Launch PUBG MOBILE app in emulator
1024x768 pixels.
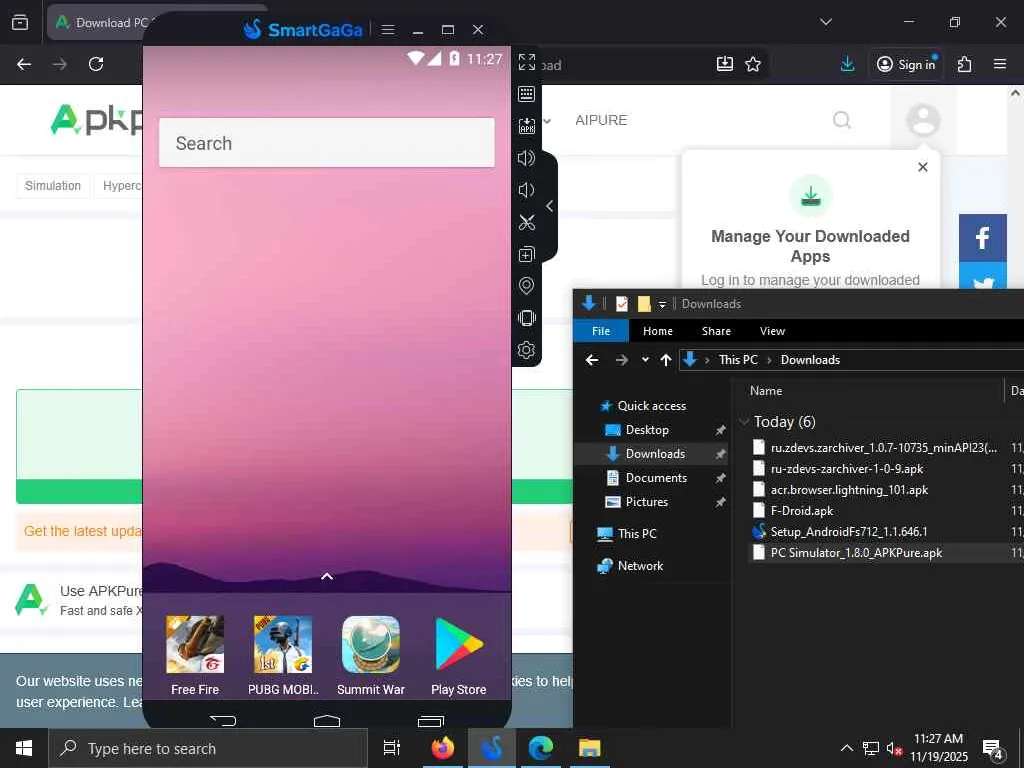tap(283, 655)
